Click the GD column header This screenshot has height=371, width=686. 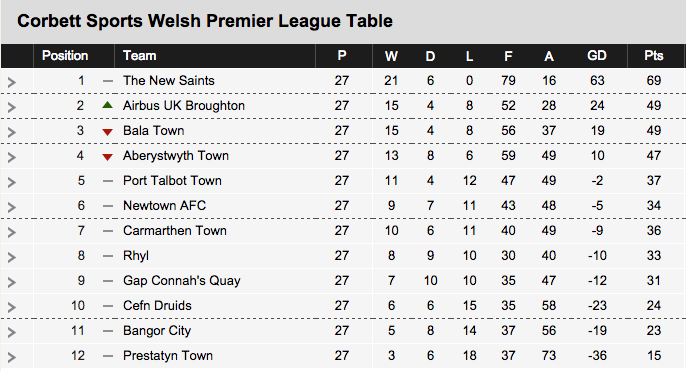(597, 56)
